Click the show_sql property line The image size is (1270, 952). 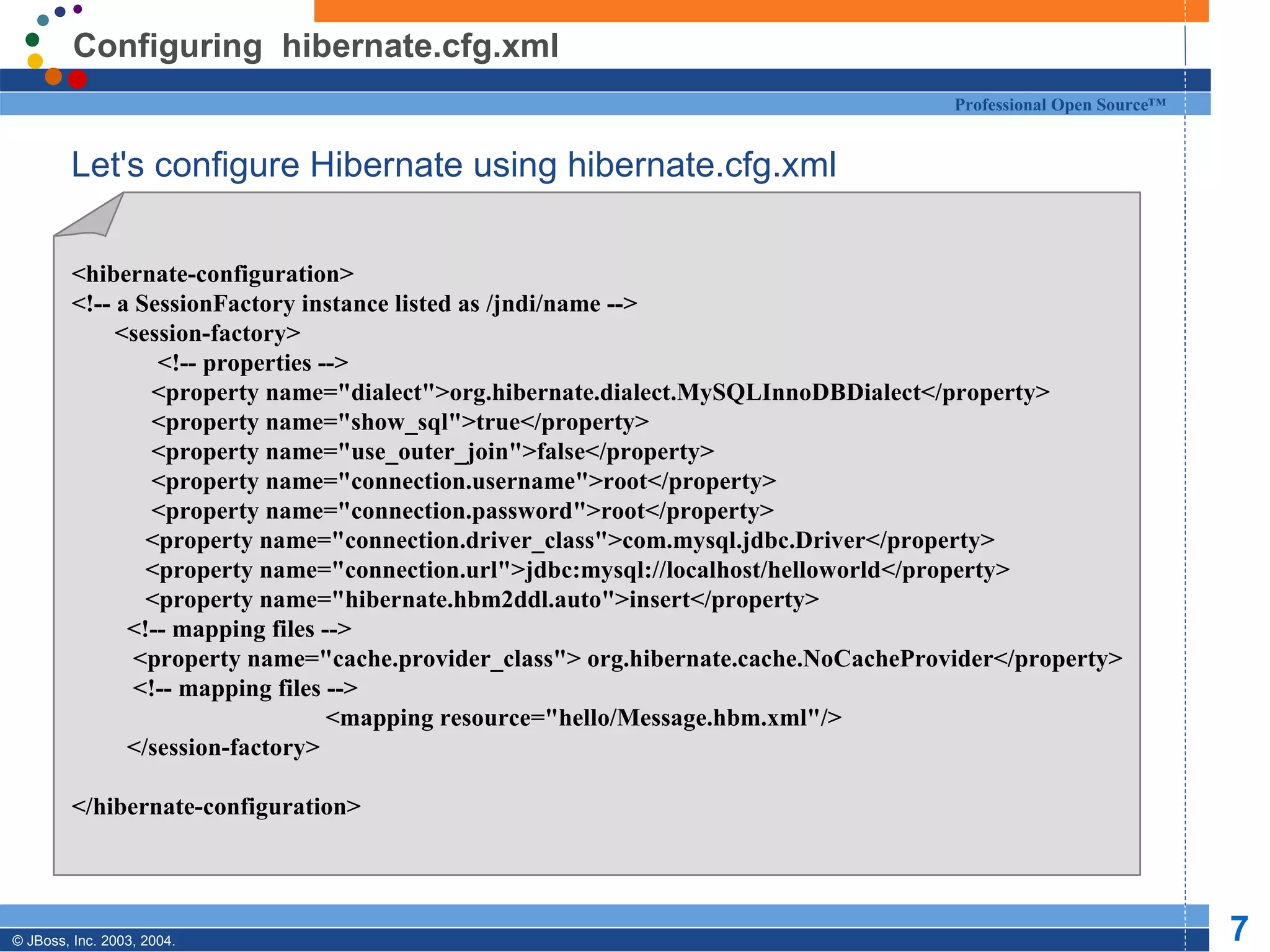pos(400,423)
